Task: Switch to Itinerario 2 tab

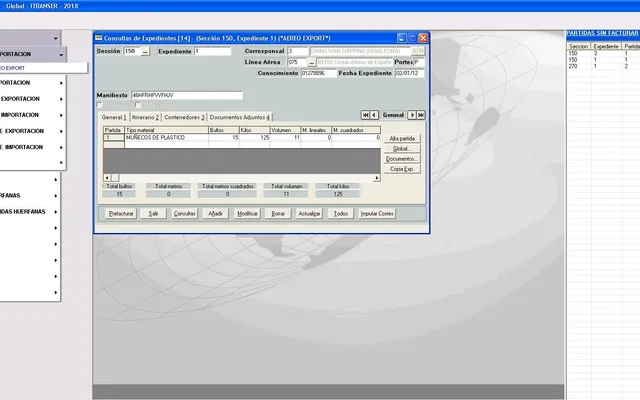Action: click(145, 117)
